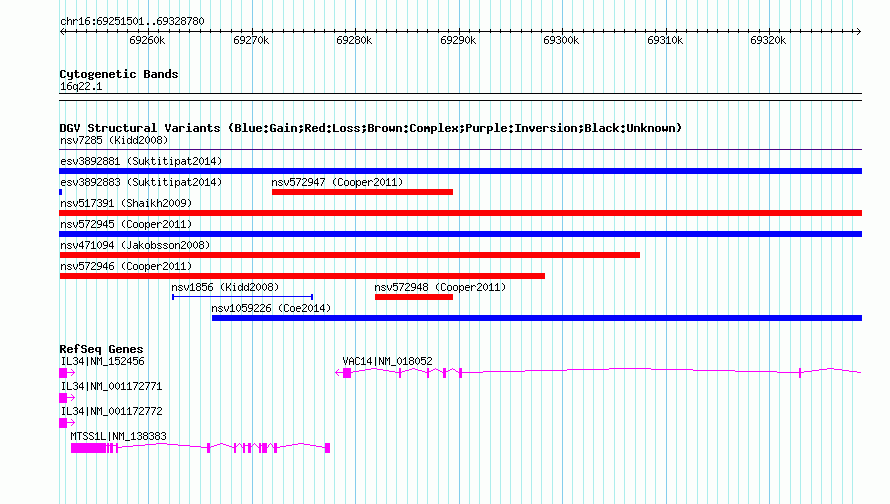Select the IL34 NM_152456 exon arrow glyph
Viewport: 890px width, 504px height.
click(x=67, y=373)
